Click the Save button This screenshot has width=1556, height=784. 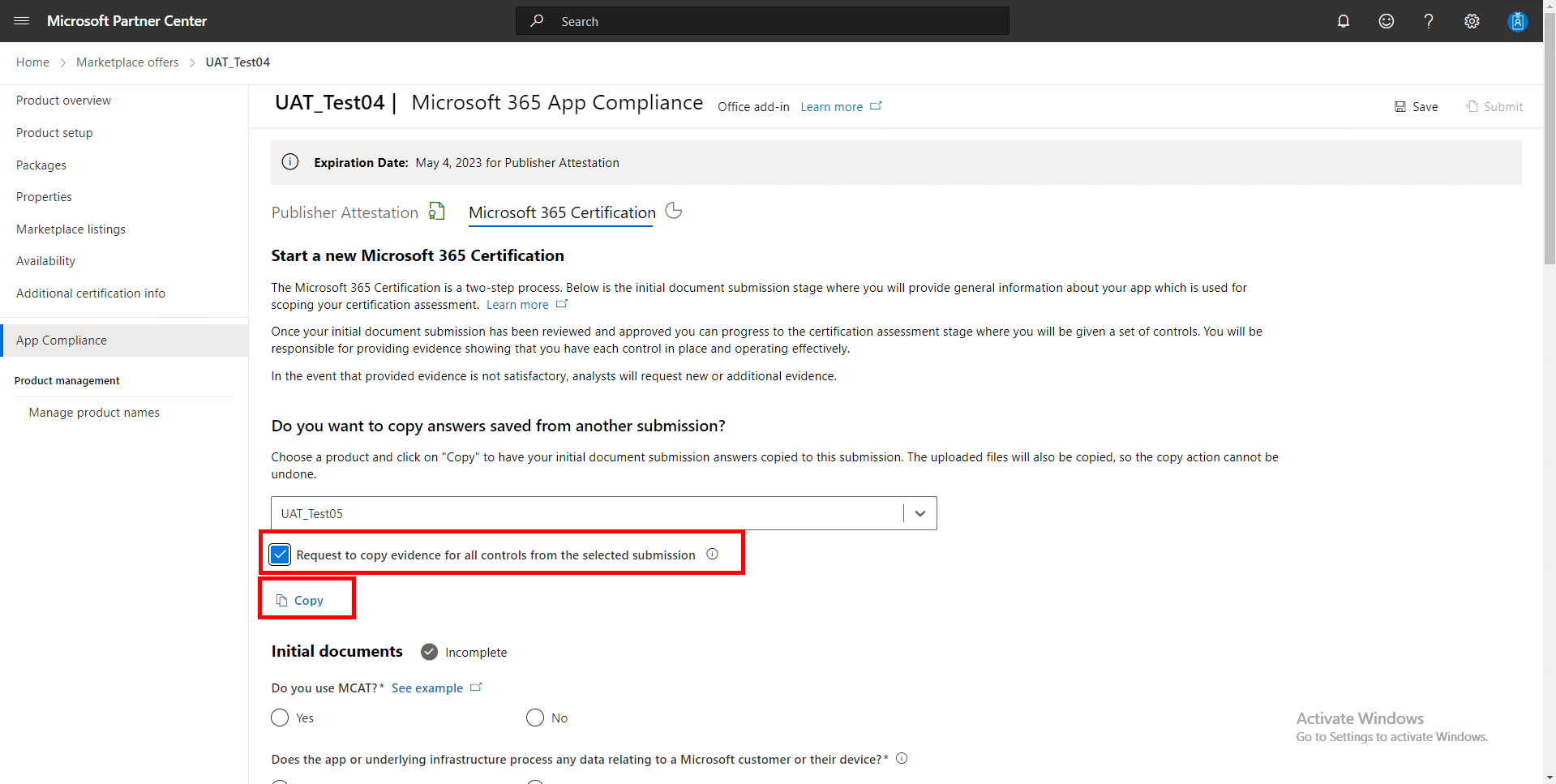[x=1416, y=107]
